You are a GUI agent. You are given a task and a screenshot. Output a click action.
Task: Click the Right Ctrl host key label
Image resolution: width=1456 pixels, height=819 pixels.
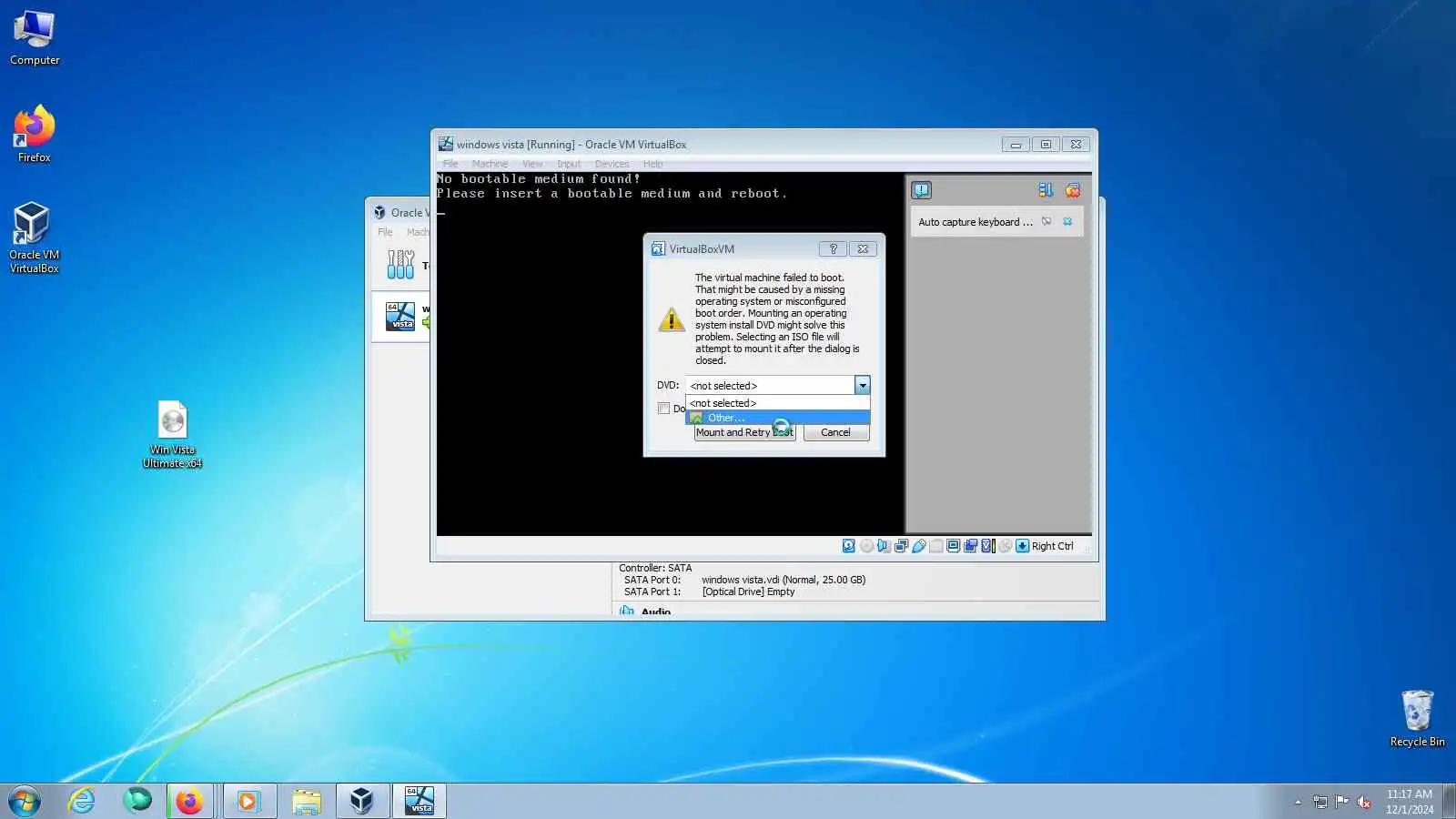coord(1053,546)
